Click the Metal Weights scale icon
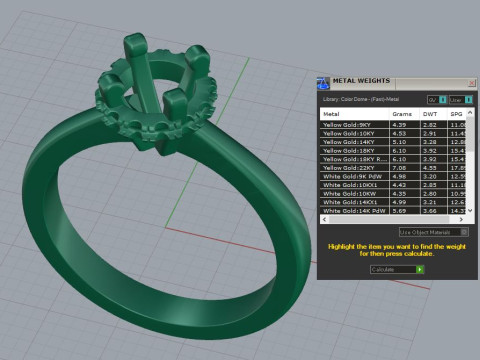Image resolution: width=480 pixels, height=360 pixels. pos(323,83)
